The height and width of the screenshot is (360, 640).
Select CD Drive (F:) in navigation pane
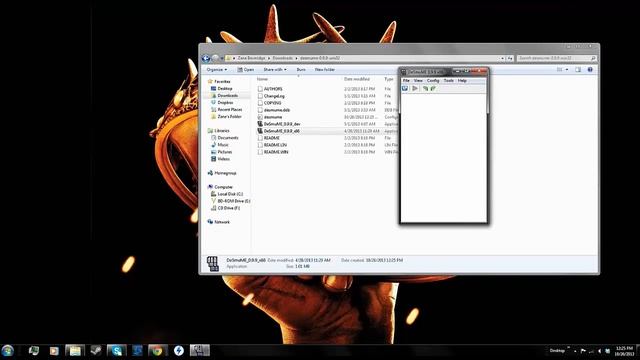click(x=229, y=208)
